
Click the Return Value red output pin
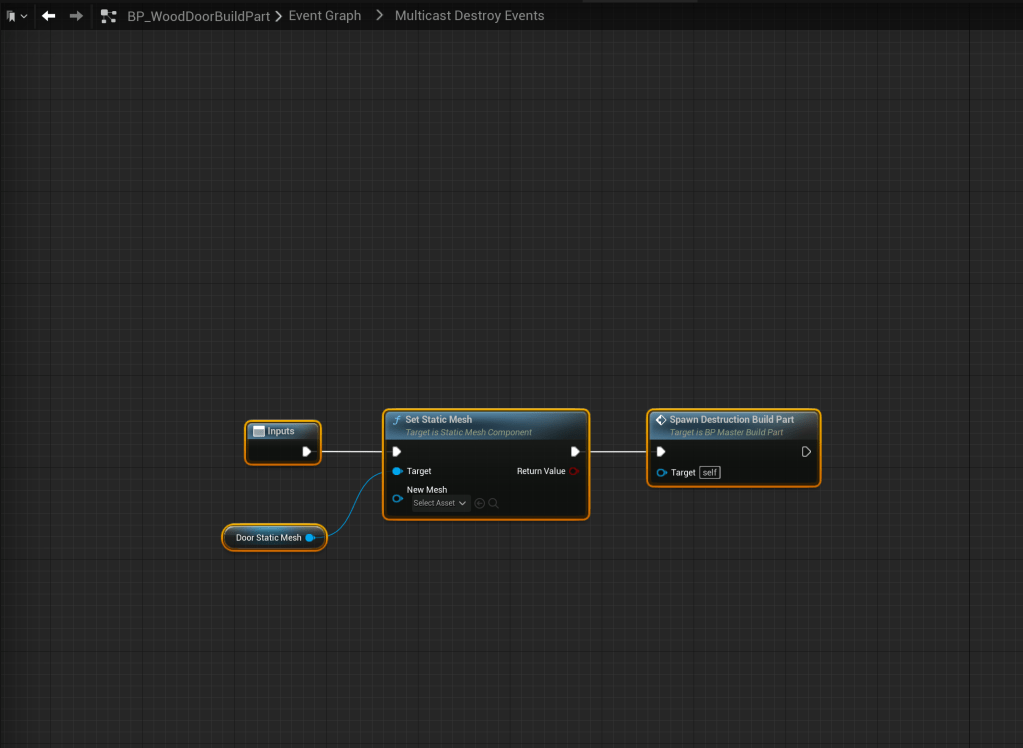tap(573, 471)
